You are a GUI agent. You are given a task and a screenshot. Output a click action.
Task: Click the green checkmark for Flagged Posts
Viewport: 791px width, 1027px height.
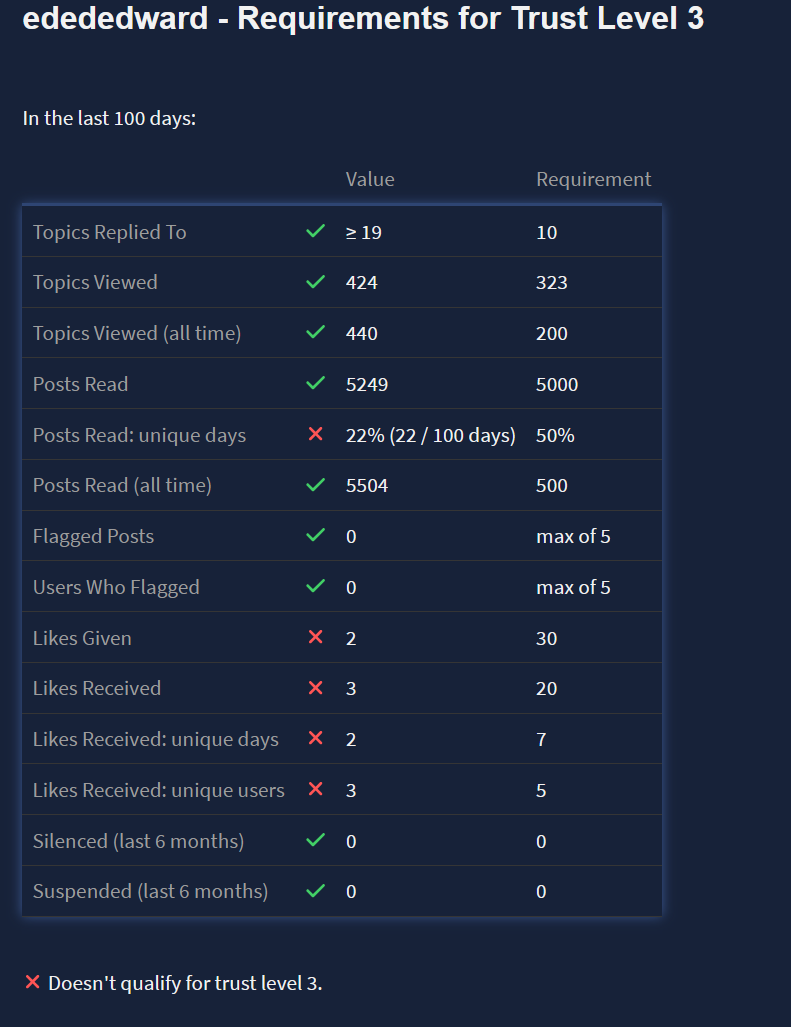pos(316,536)
